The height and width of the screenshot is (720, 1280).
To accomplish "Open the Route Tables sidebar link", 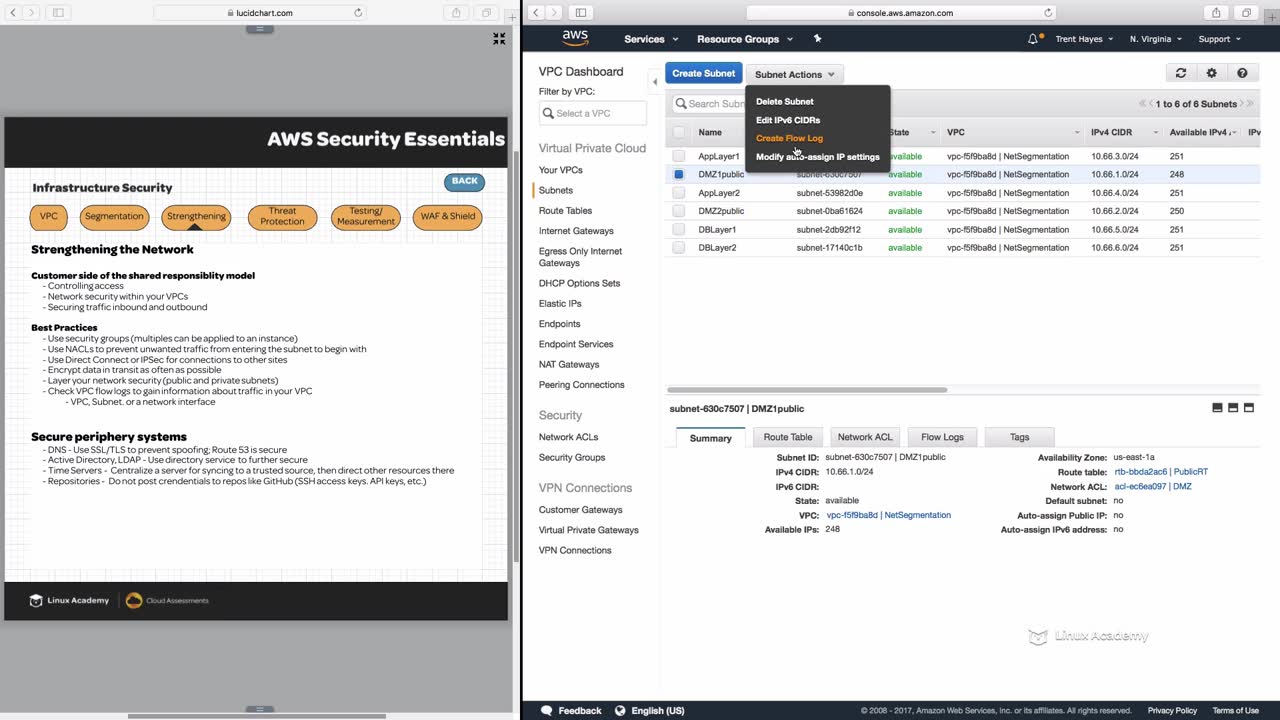I will (565, 211).
